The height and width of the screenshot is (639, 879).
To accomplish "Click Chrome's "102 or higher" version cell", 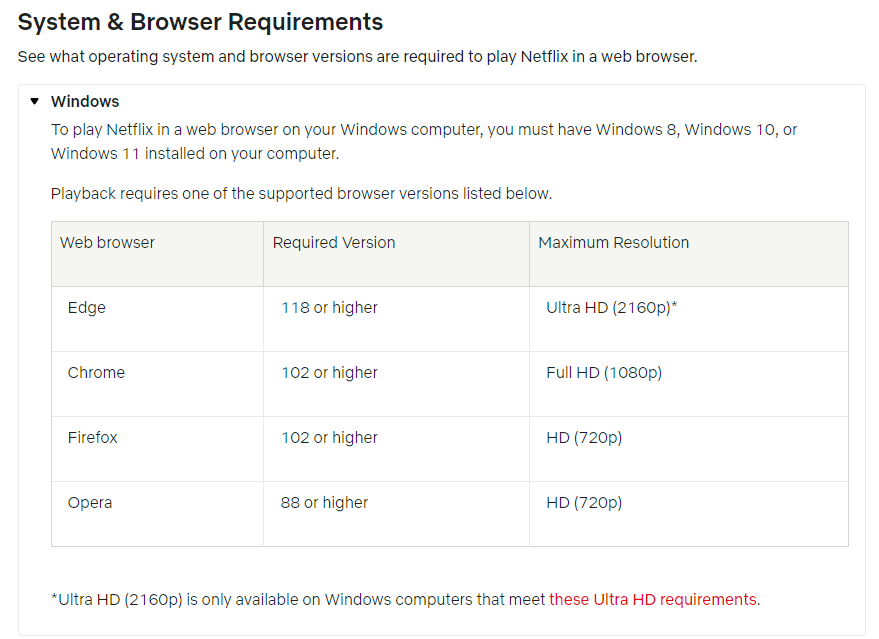I will 329,373.
